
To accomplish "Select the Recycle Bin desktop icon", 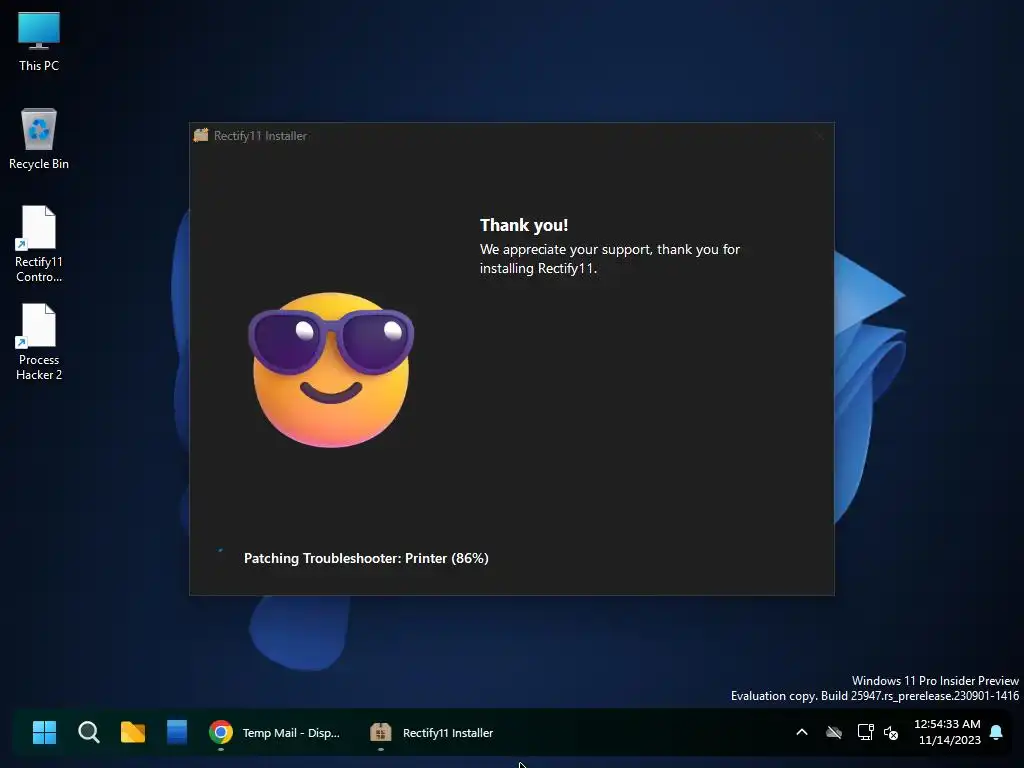I will point(39,139).
